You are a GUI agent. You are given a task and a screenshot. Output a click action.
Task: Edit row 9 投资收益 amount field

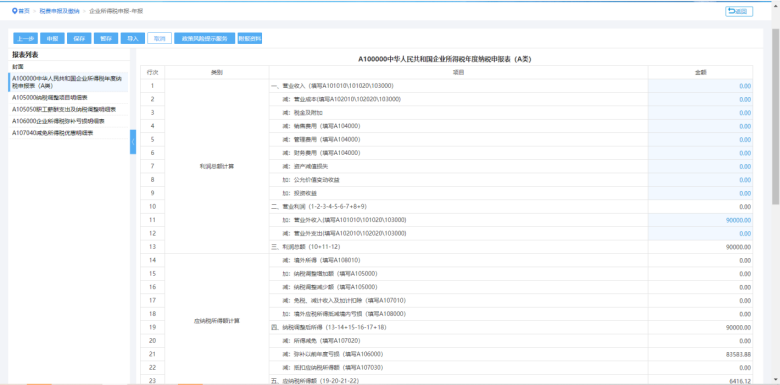700,193
